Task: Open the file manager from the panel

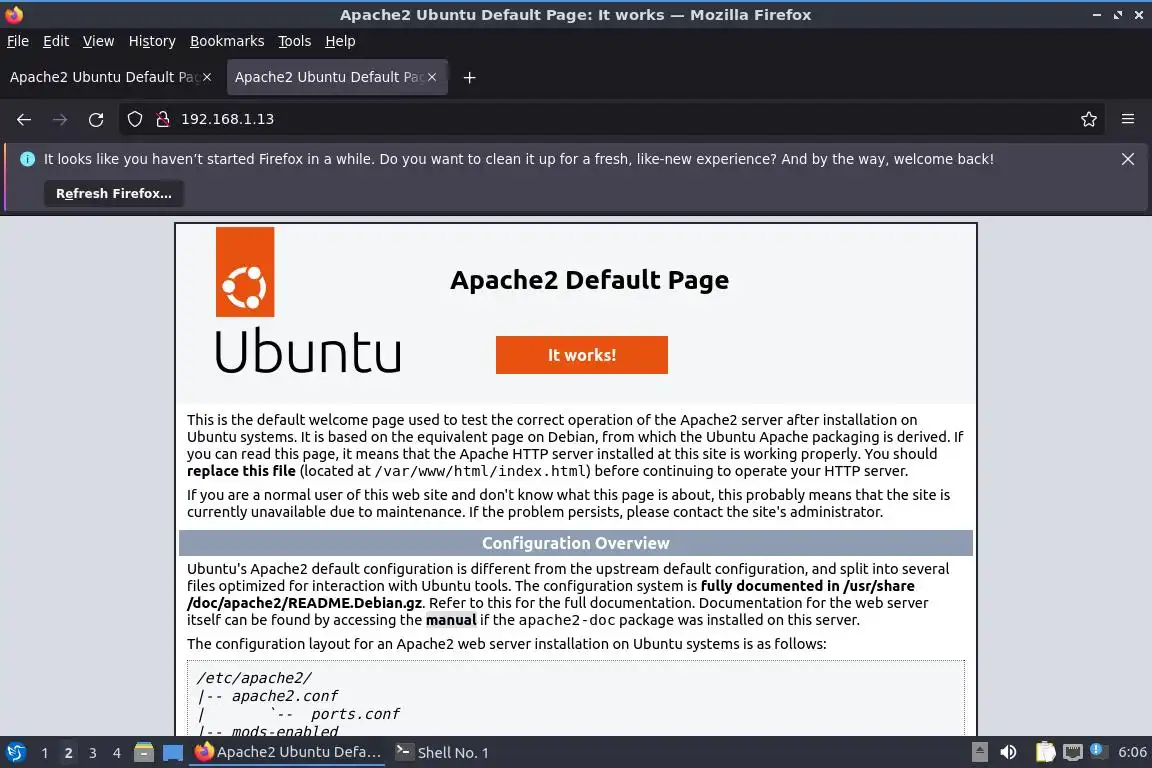Action: (x=144, y=753)
